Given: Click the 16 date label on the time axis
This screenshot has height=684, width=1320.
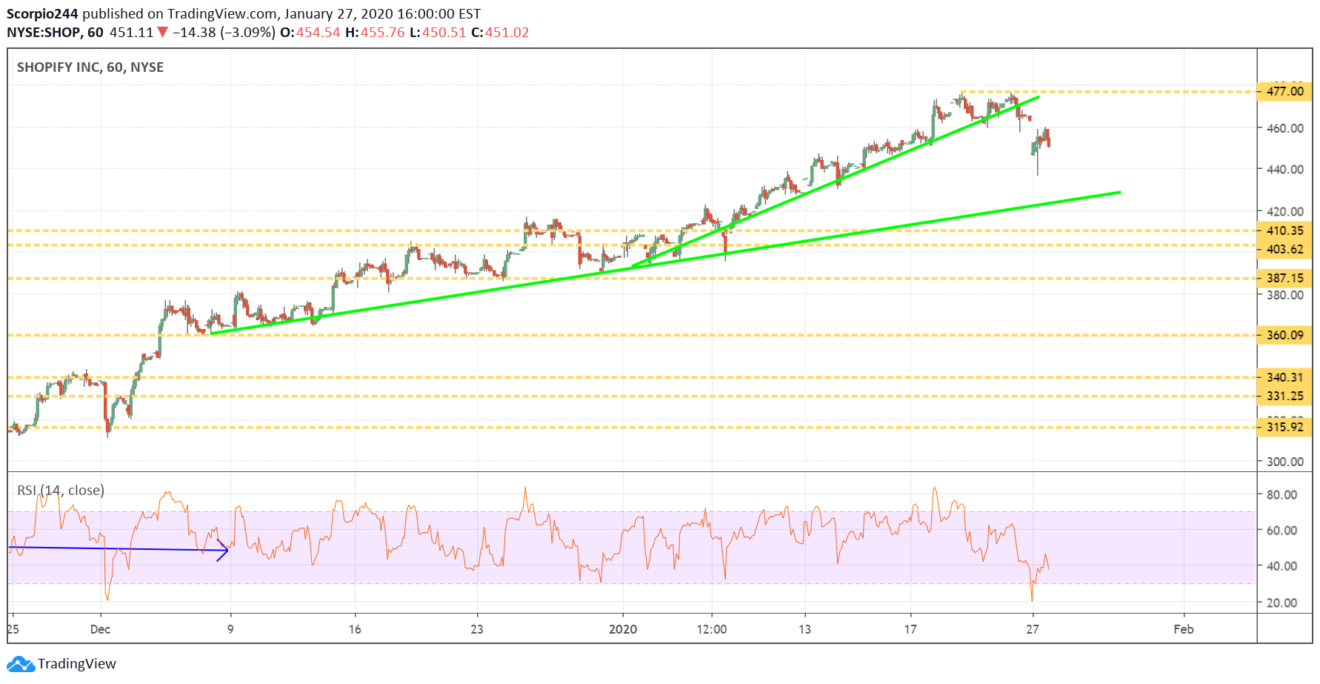Looking at the screenshot, I should click(356, 631).
